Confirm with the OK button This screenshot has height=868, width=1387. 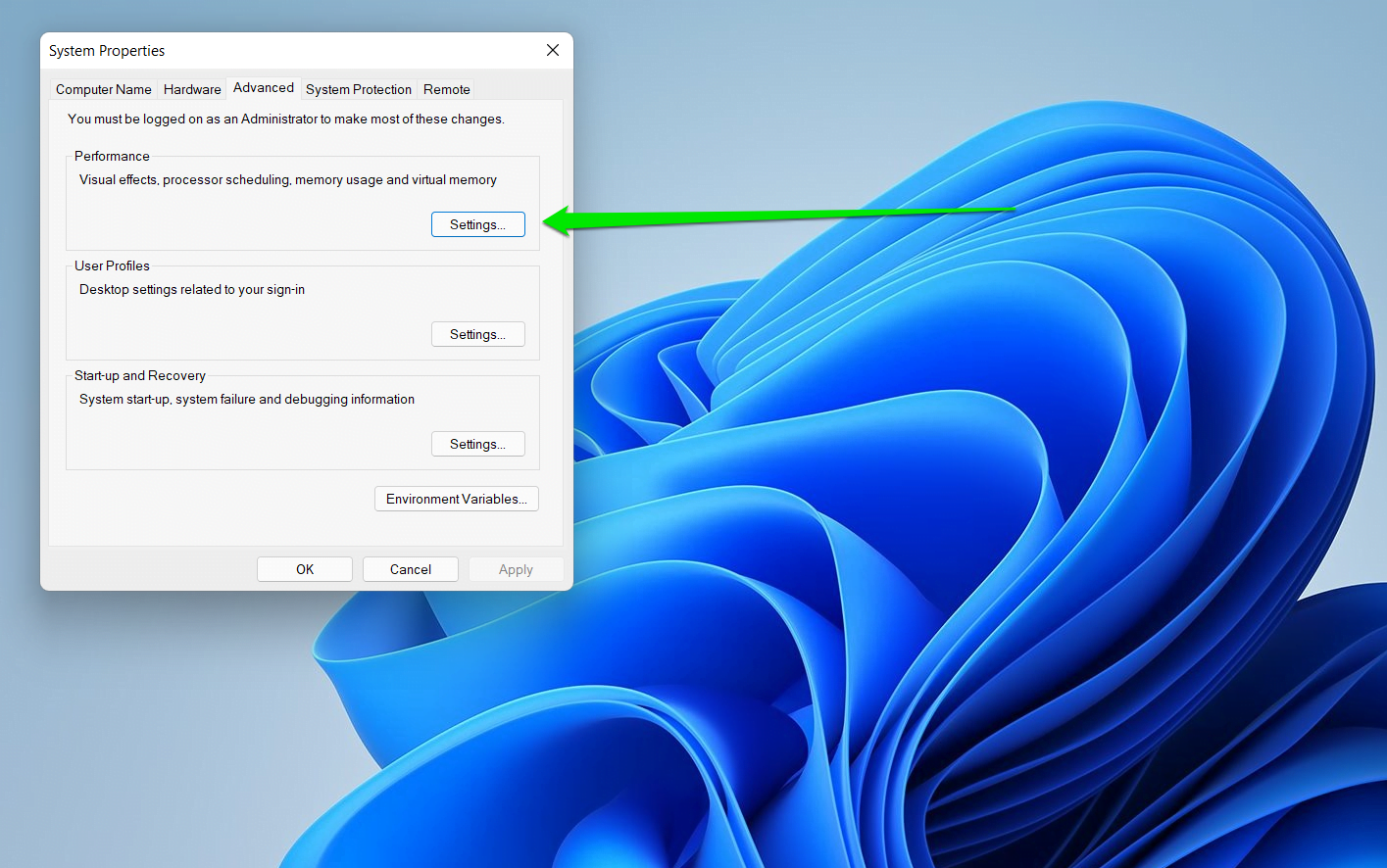305,569
